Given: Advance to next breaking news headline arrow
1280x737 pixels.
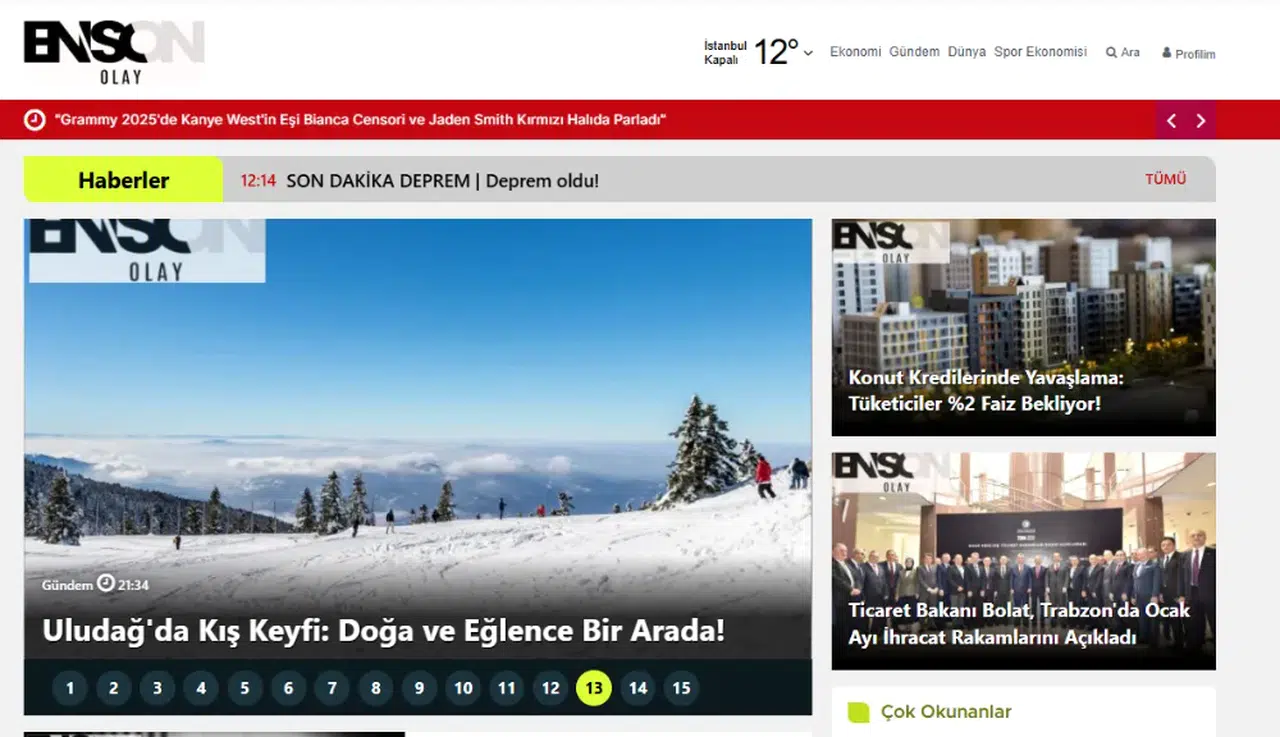Looking at the screenshot, I should click(x=1201, y=121).
